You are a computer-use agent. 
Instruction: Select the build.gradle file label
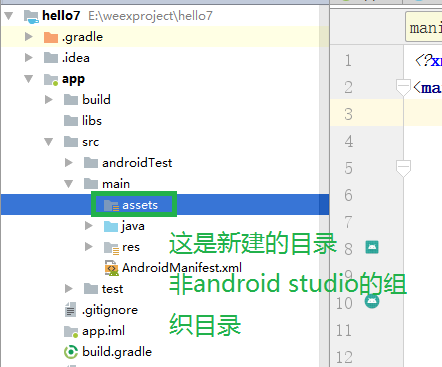click(117, 352)
